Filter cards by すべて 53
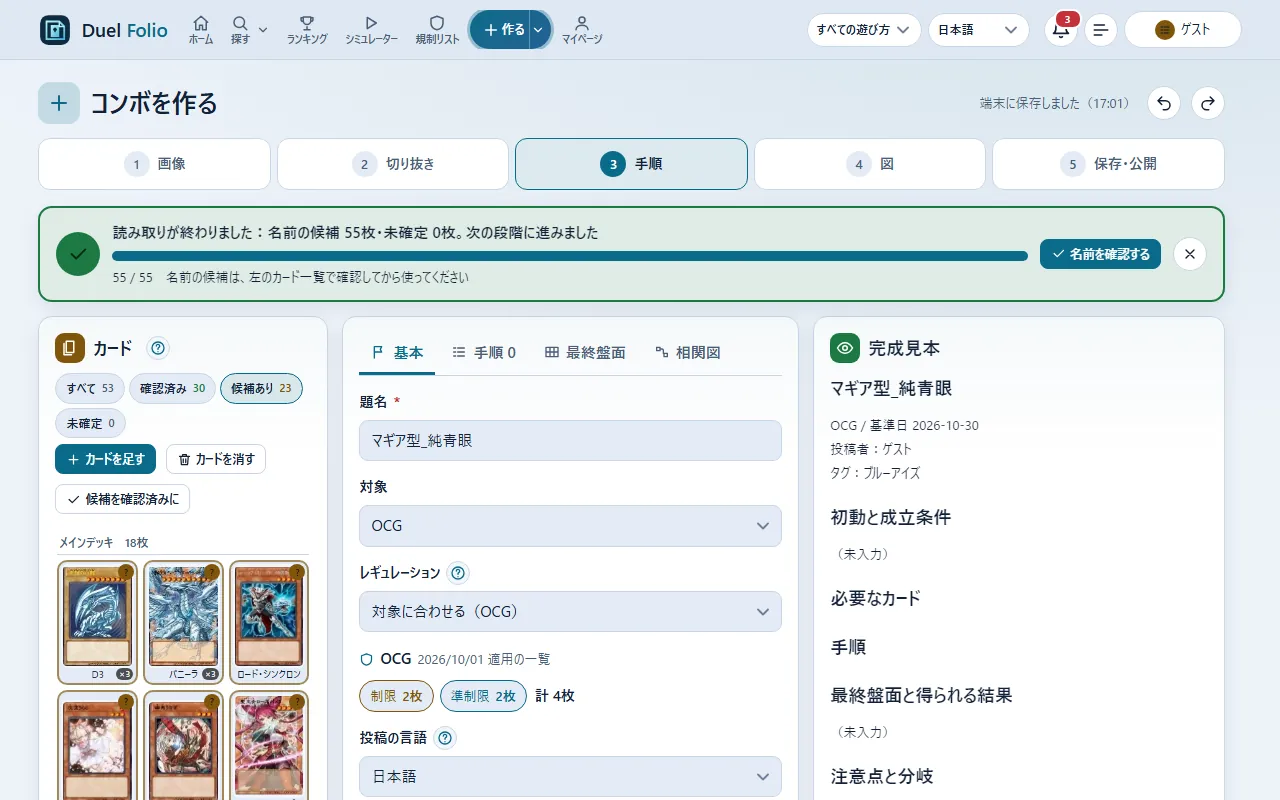 pyautogui.click(x=90, y=388)
